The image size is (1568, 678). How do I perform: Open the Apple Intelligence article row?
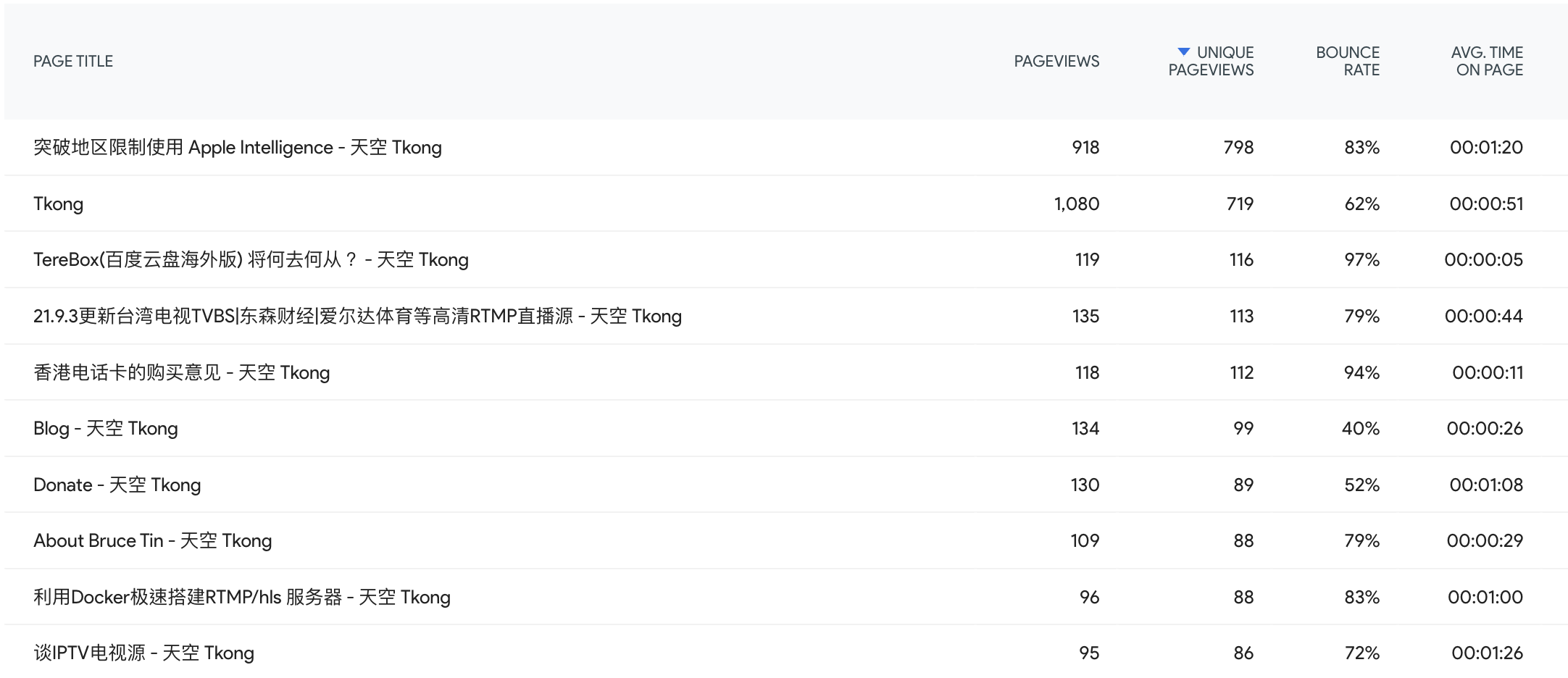point(238,148)
